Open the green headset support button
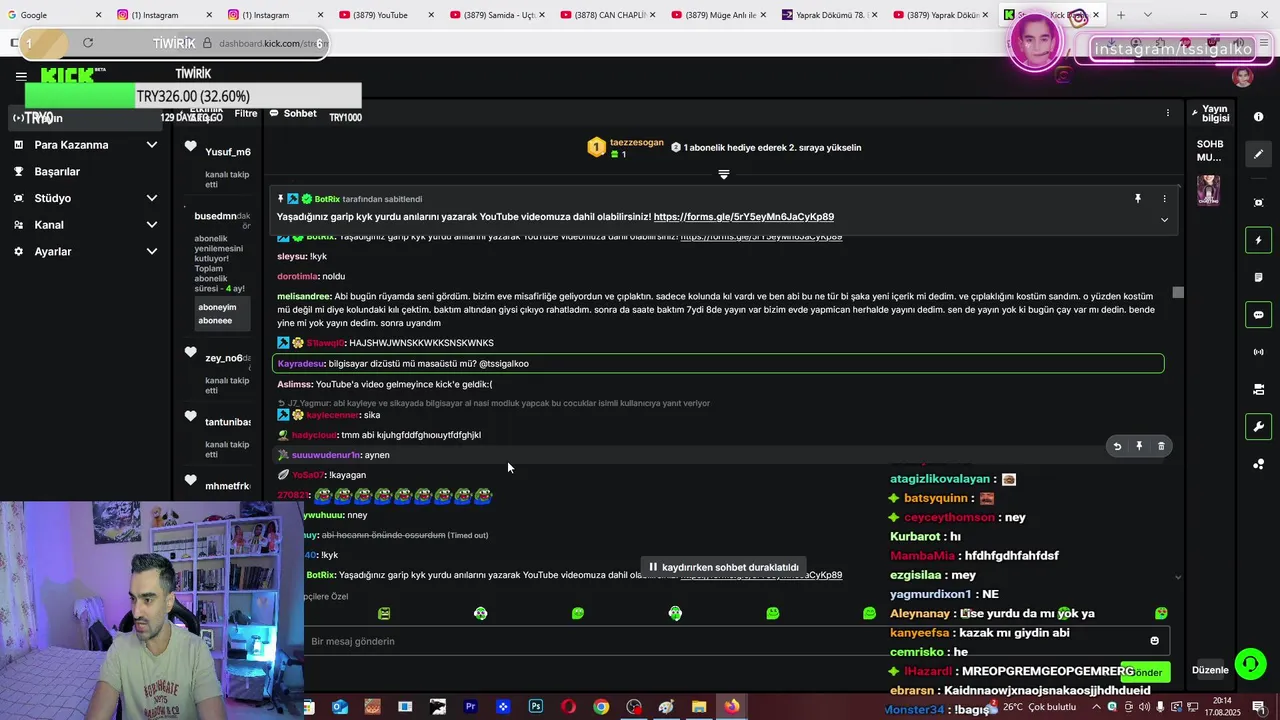This screenshot has height=720, width=1280. coord(1249,664)
